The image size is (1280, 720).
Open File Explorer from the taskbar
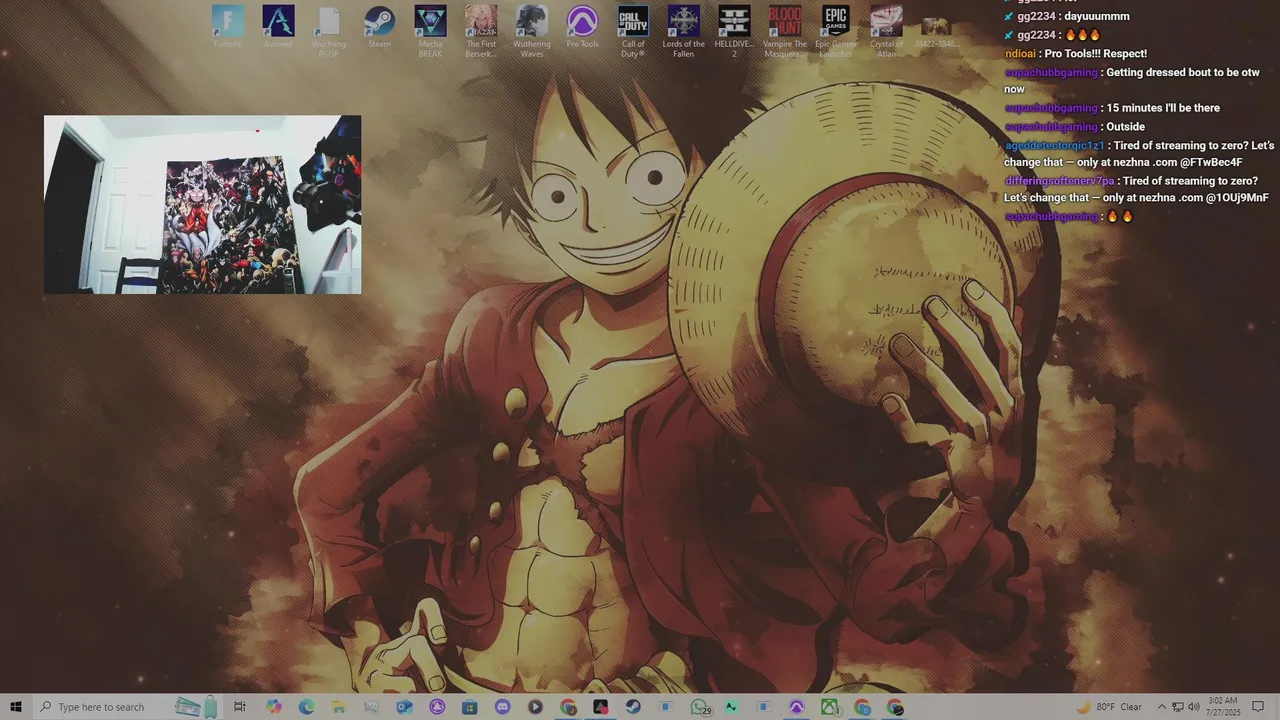(339, 707)
